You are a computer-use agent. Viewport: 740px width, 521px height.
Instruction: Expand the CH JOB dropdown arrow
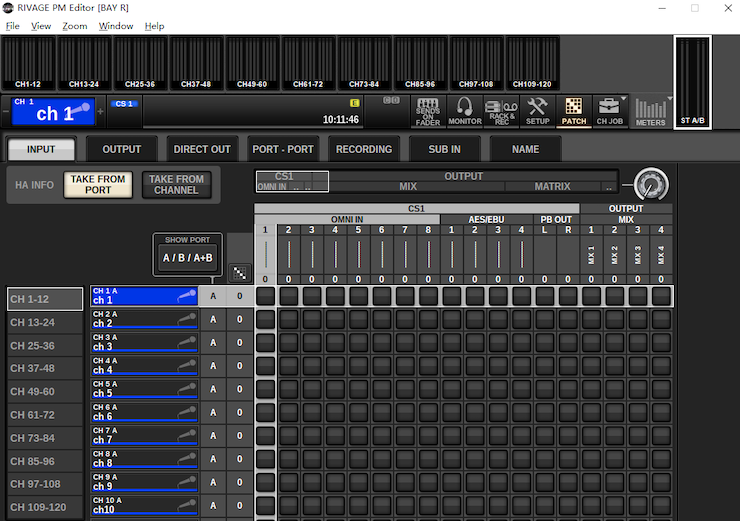click(624, 100)
